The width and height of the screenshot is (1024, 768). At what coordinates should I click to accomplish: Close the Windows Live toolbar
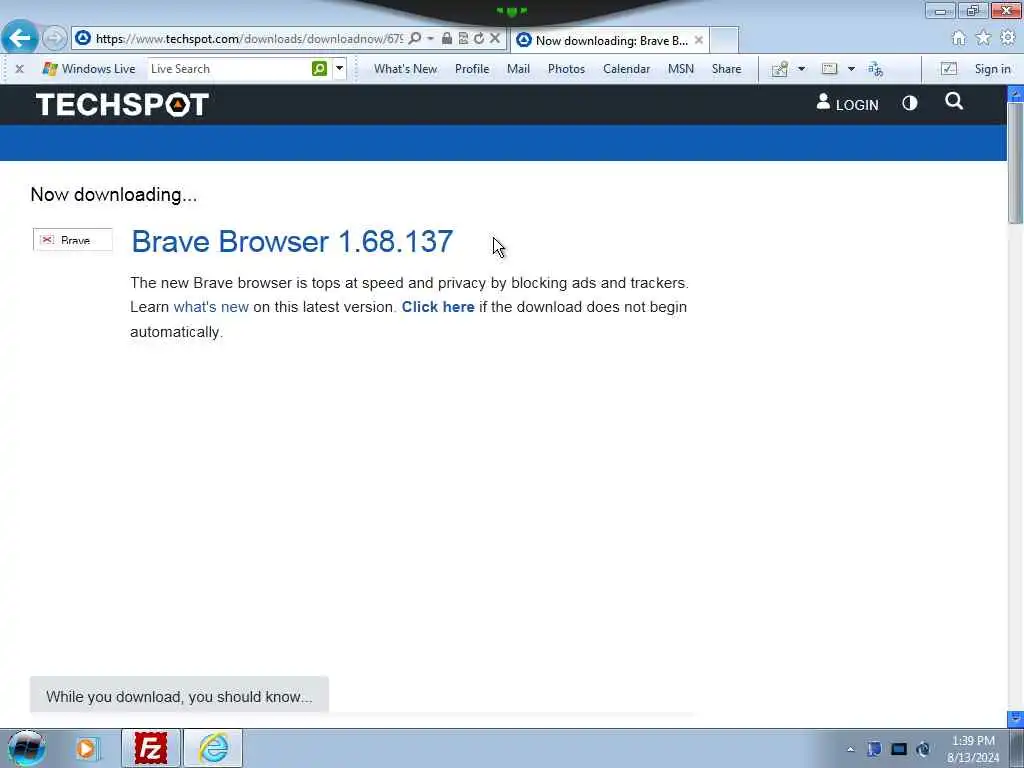(20, 69)
